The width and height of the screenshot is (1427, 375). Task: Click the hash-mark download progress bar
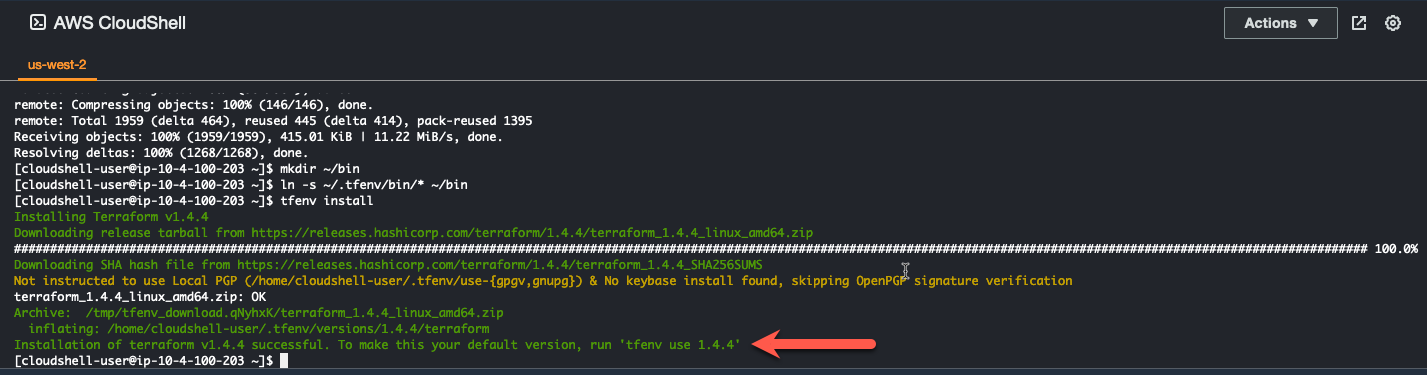[x=691, y=248]
